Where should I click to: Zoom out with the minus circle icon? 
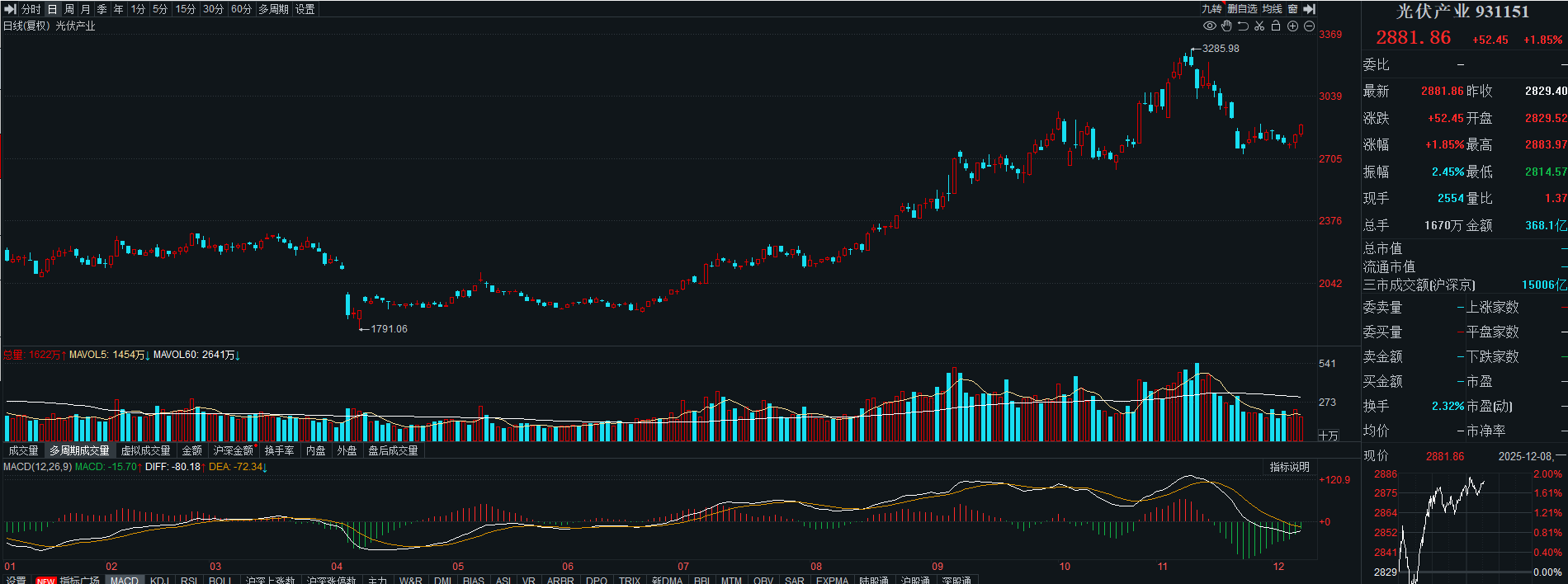tap(1309, 26)
